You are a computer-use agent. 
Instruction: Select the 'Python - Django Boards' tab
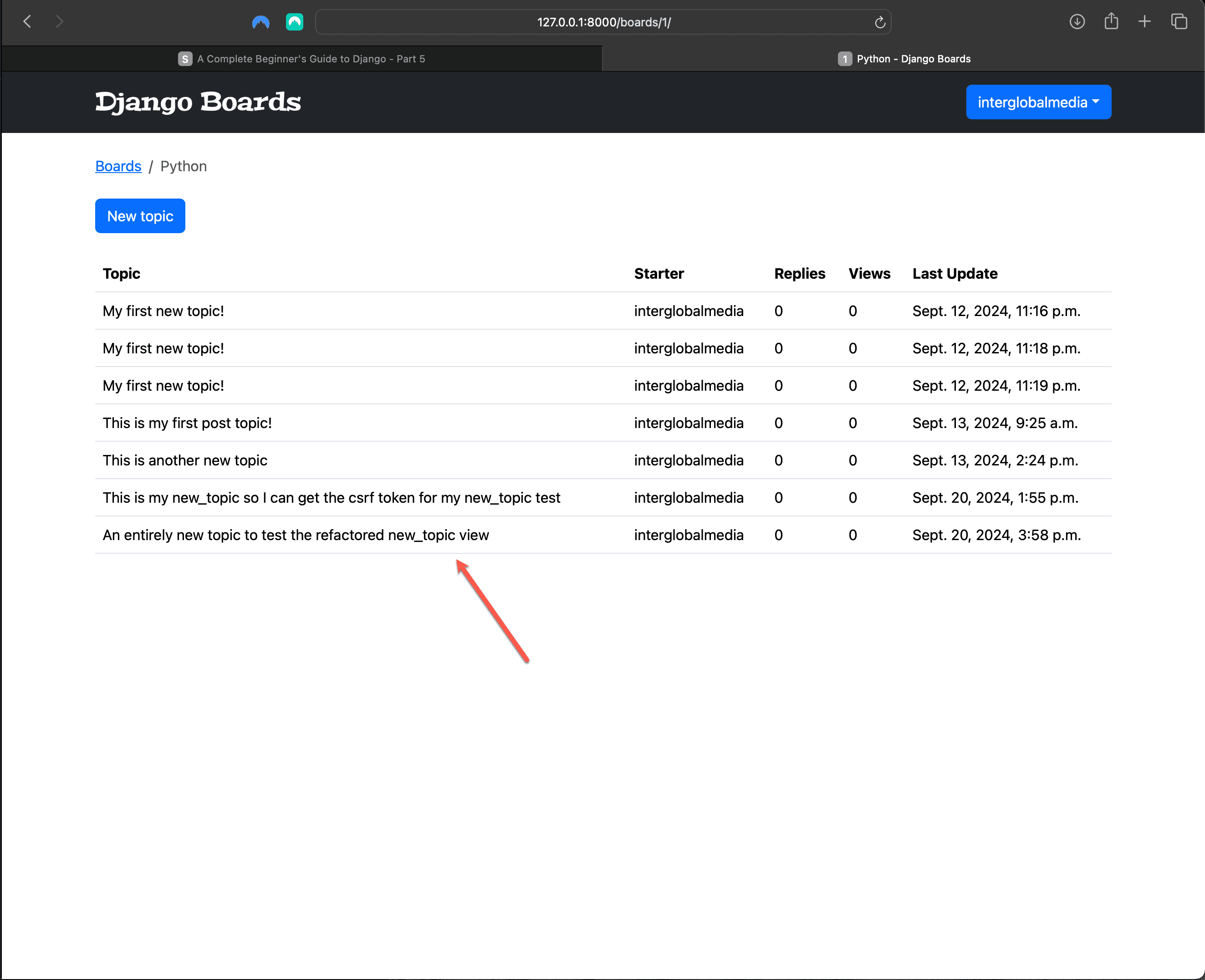(x=904, y=59)
